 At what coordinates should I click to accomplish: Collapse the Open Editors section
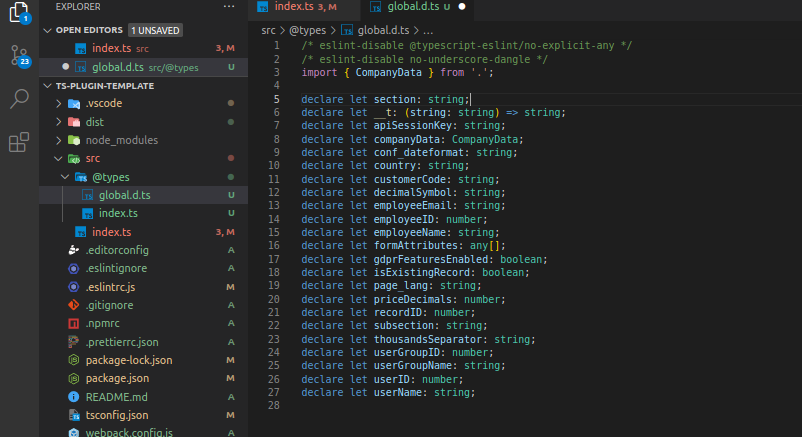pos(48,30)
